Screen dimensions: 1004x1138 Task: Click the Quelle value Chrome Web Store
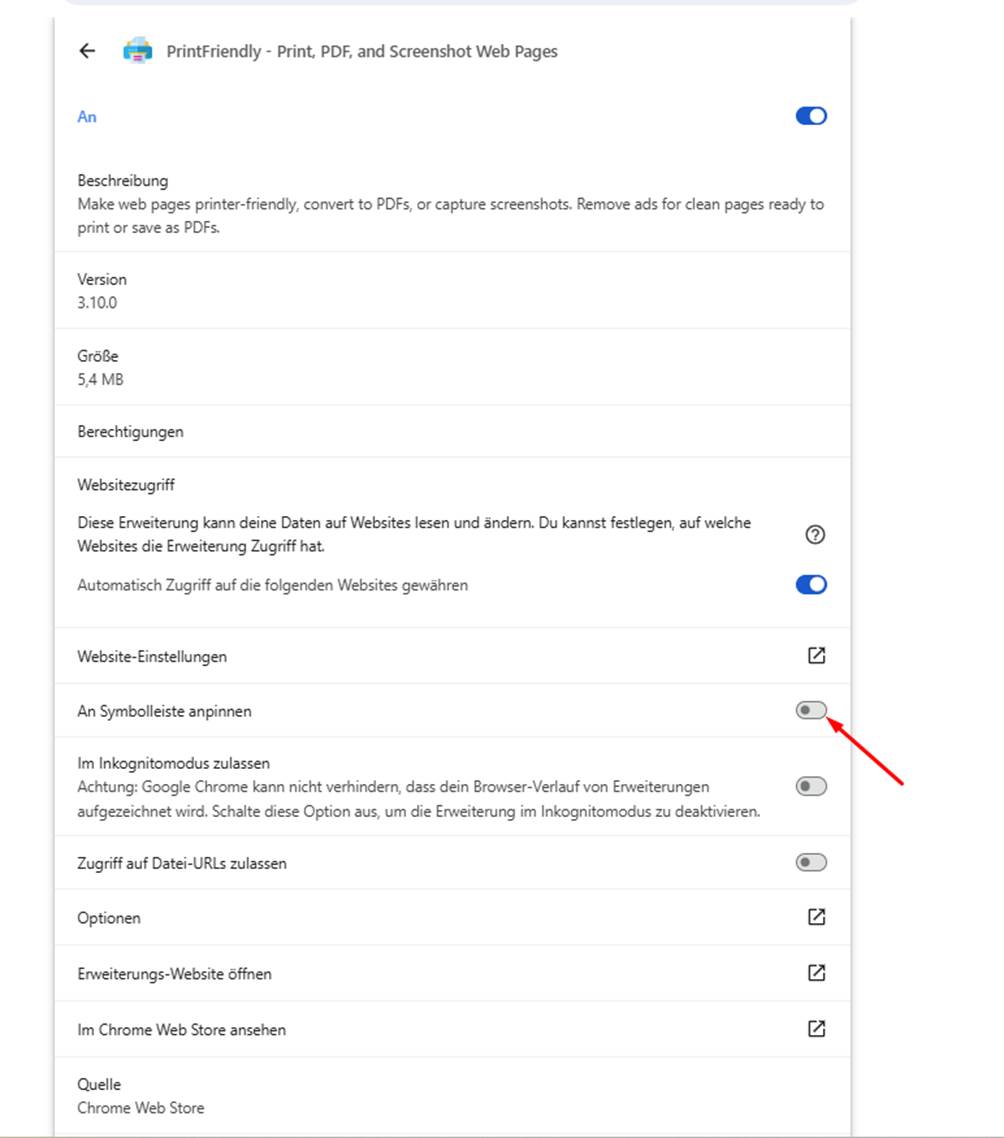[x=141, y=1108]
